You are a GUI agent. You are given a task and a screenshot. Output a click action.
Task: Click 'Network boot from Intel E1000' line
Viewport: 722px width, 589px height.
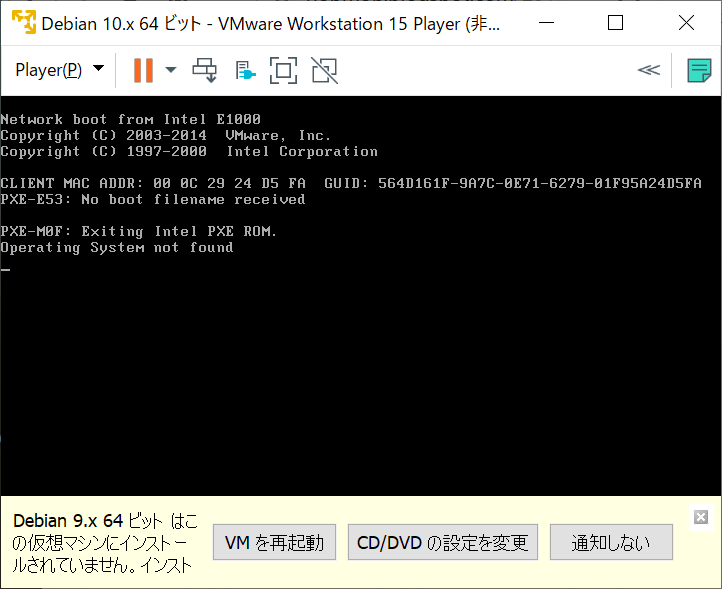130,119
